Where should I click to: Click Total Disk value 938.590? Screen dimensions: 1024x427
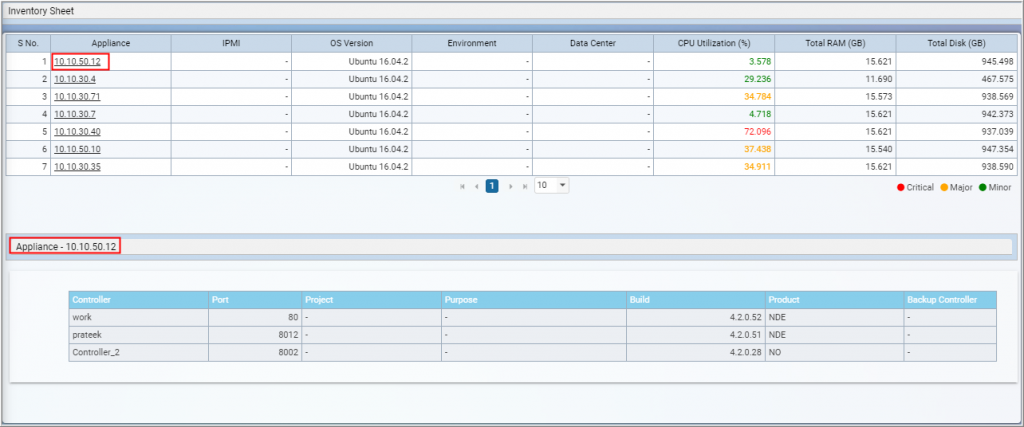997,167
